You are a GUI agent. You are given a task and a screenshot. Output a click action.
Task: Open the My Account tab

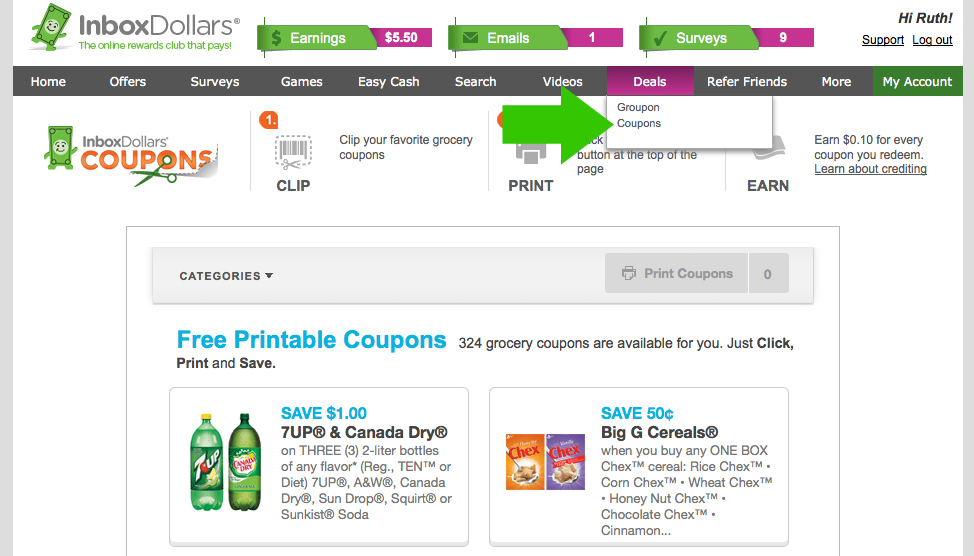click(917, 82)
